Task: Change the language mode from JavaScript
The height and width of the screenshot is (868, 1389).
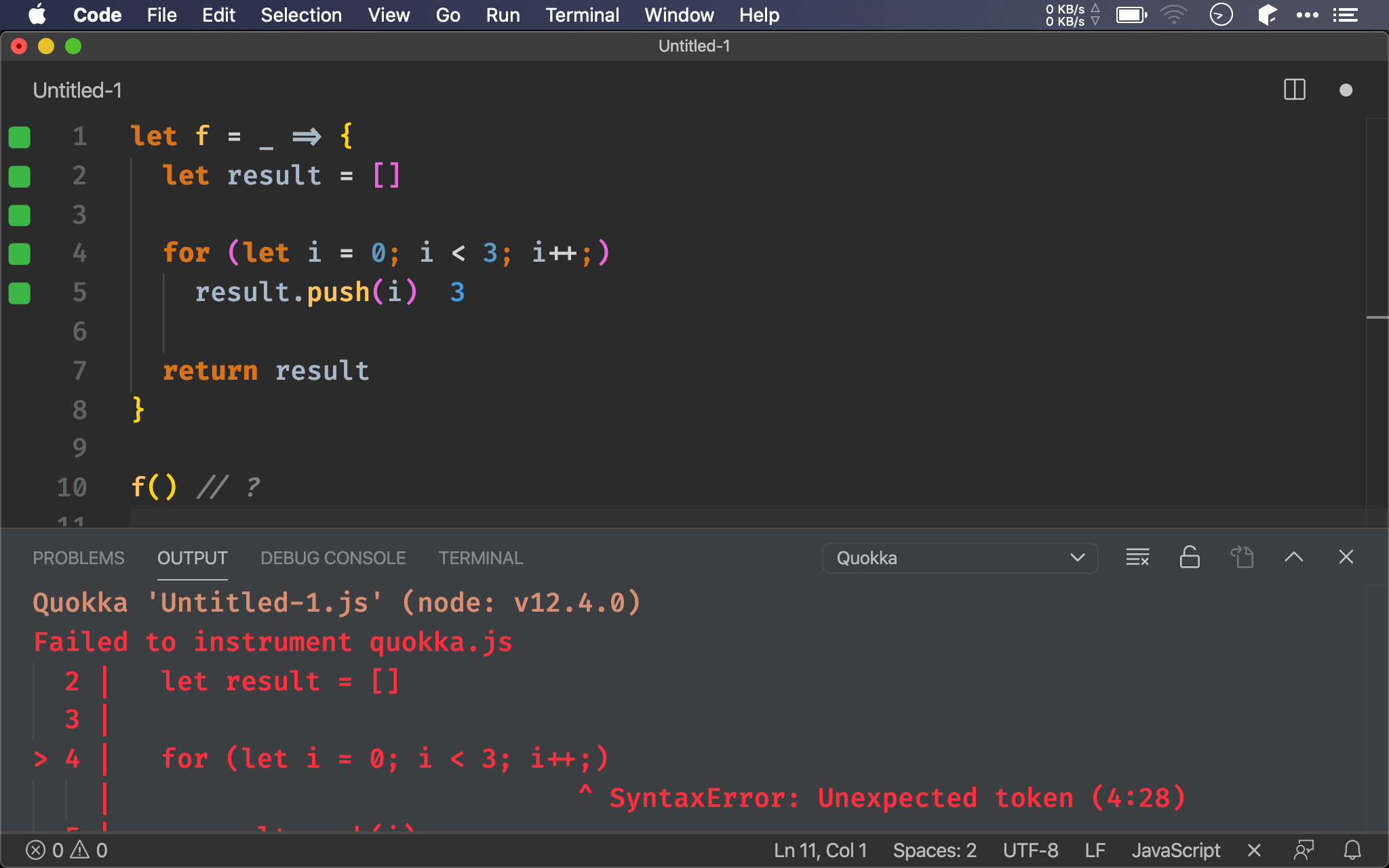Action: [x=1175, y=850]
